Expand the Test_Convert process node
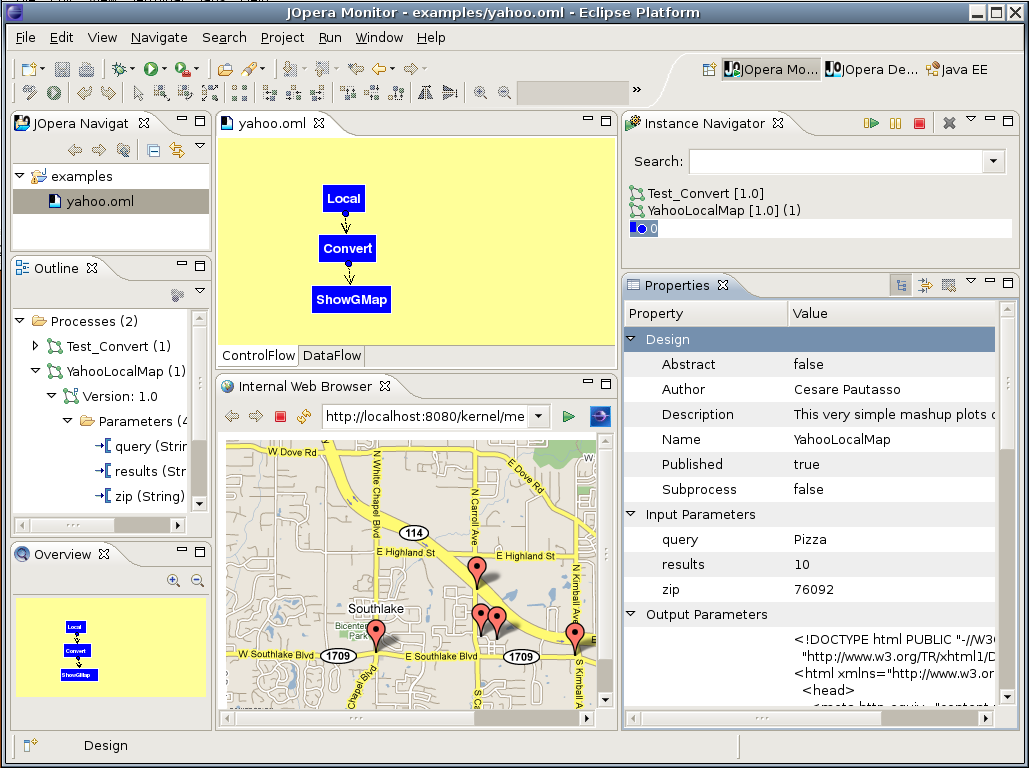This screenshot has height=768, width=1029. [x=35, y=345]
